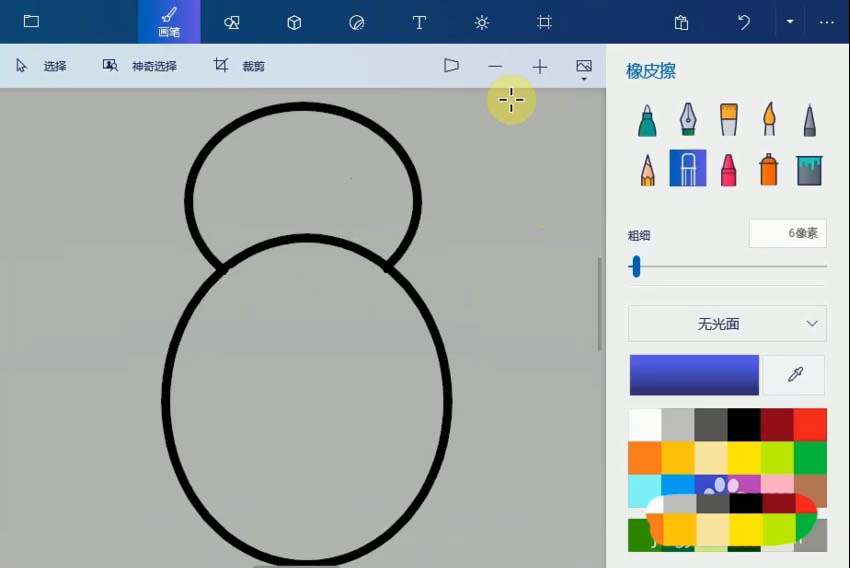
Task: Open the canvas crop-frame tab
Action: tap(544, 22)
